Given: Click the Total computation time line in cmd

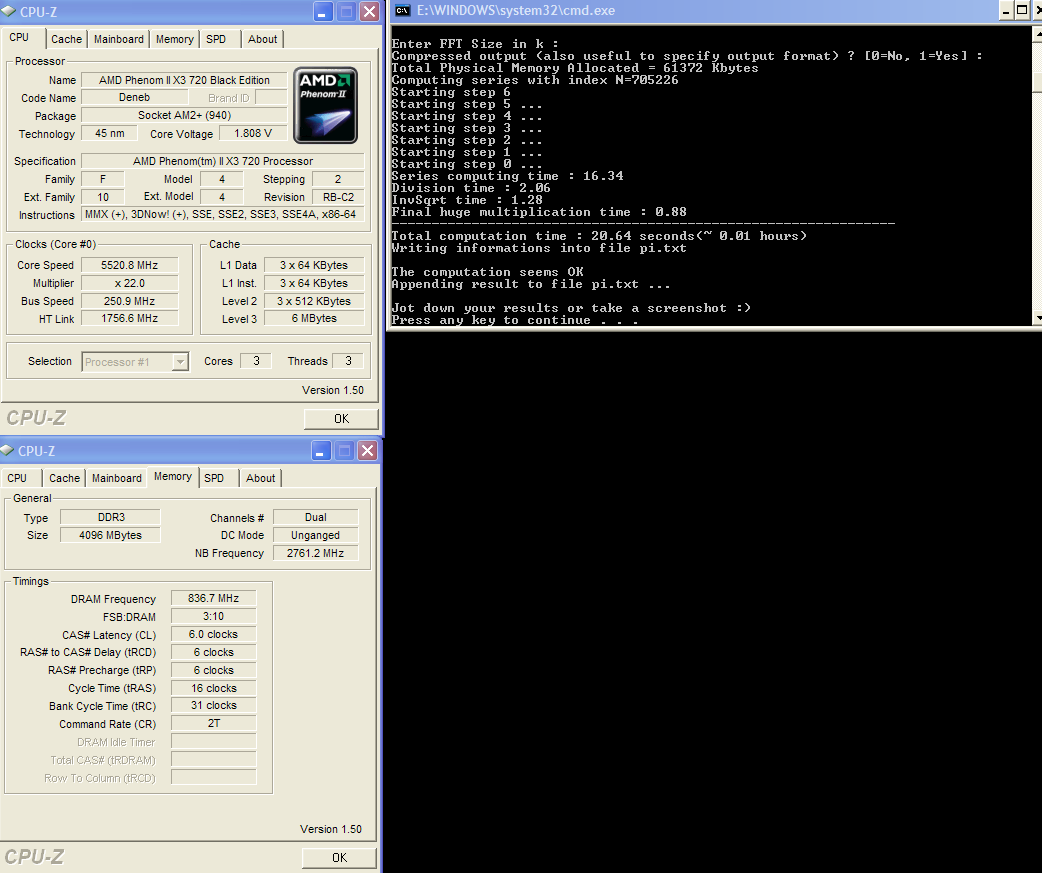Looking at the screenshot, I should [599, 236].
